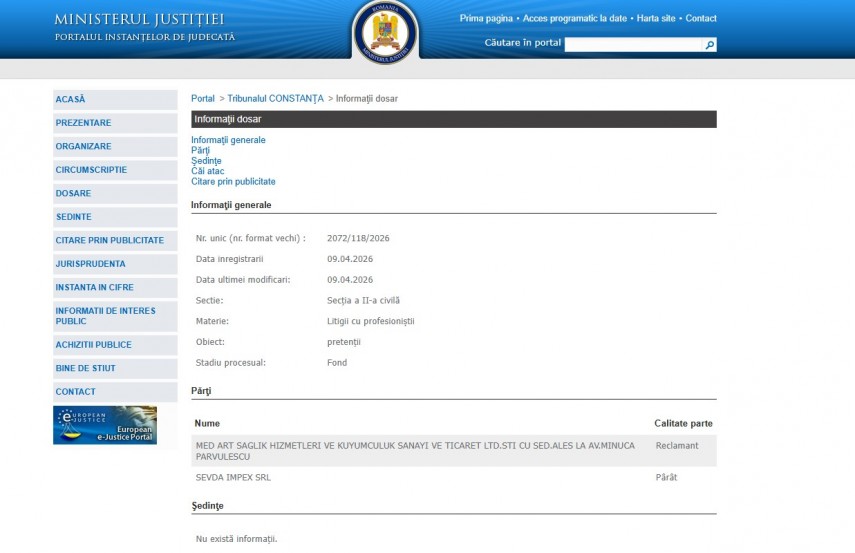Open ȘEDINȚE in the left menu
The width and height of the screenshot is (855, 553).
point(74,217)
